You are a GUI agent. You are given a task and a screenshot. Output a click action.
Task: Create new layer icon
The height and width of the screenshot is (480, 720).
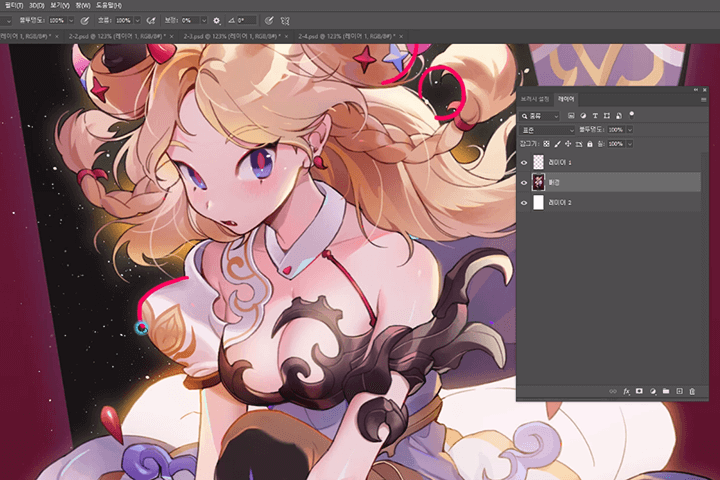coord(679,391)
